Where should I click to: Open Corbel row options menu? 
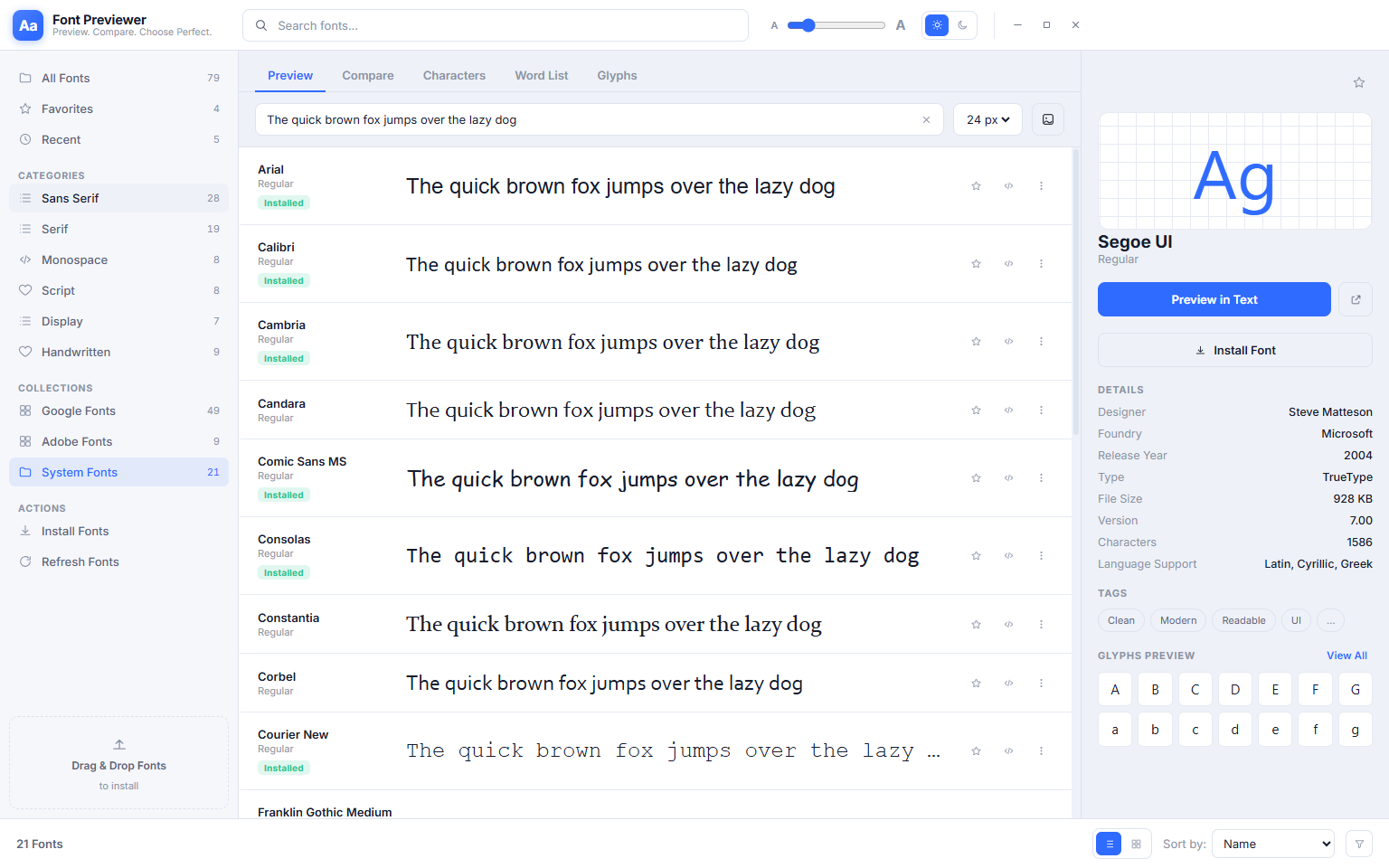tap(1041, 684)
